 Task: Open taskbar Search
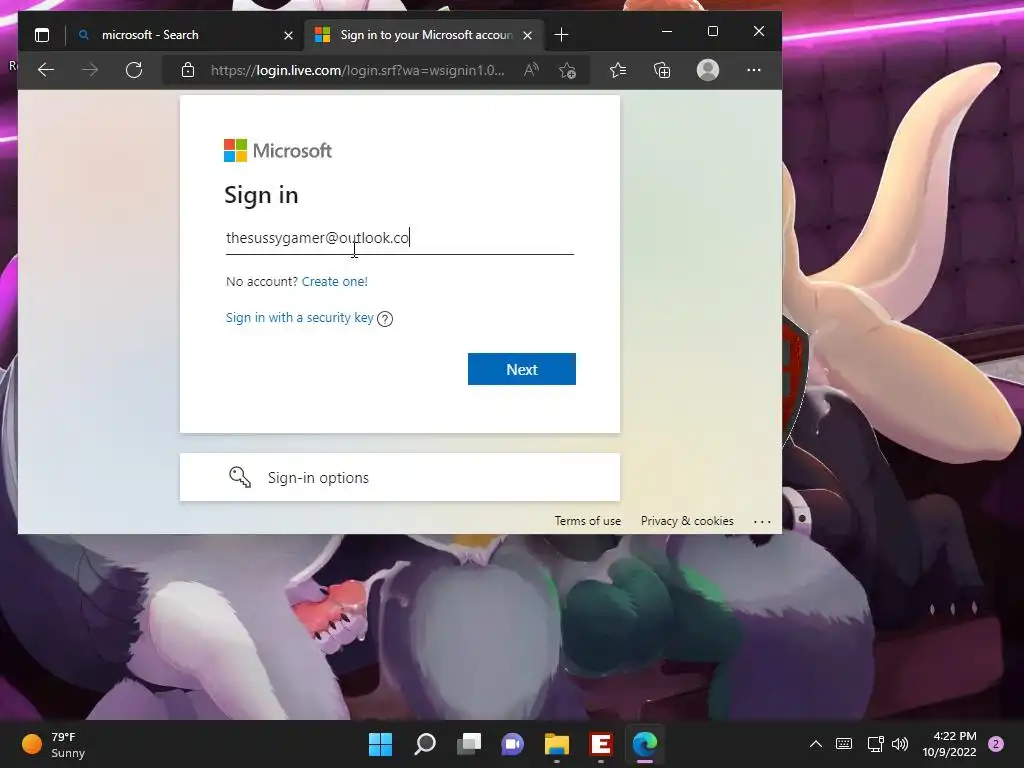pos(425,744)
